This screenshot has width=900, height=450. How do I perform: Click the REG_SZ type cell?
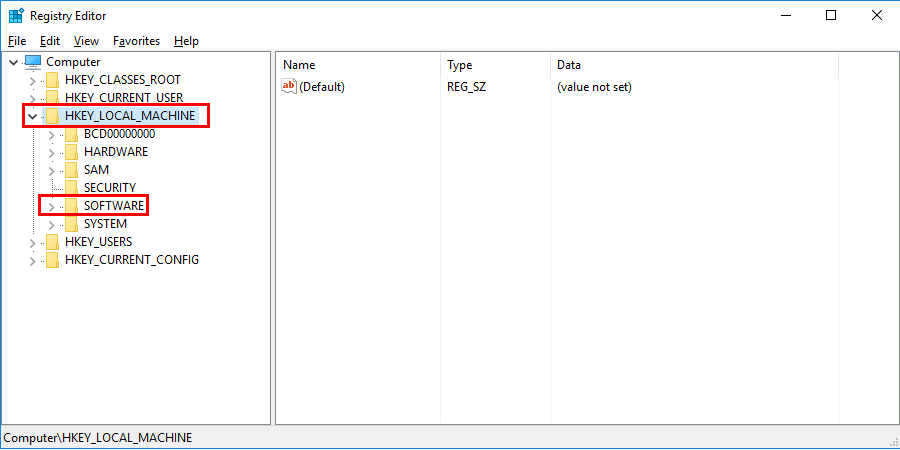467,87
